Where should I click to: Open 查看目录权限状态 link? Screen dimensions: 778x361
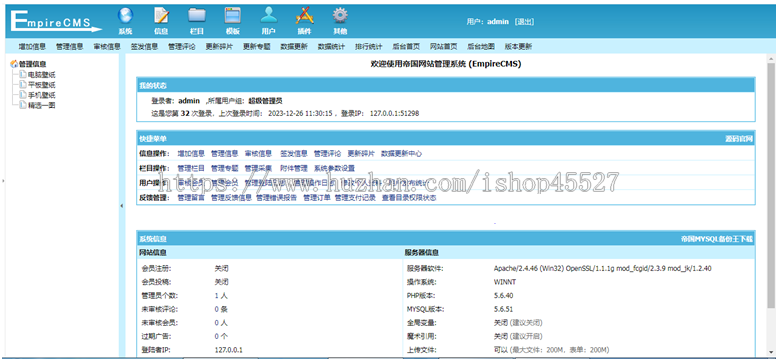tap(409, 198)
